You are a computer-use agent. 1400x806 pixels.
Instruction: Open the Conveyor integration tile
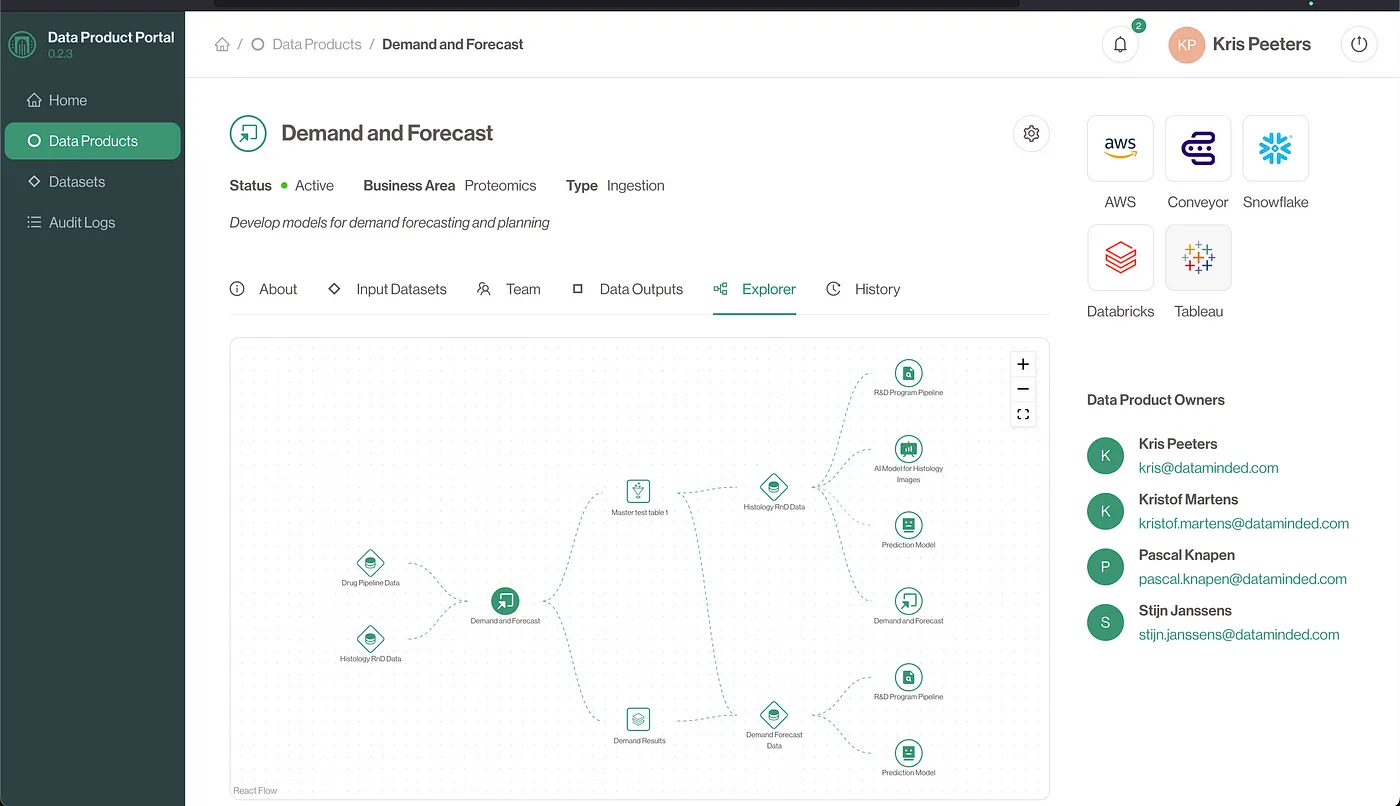[1198, 148]
